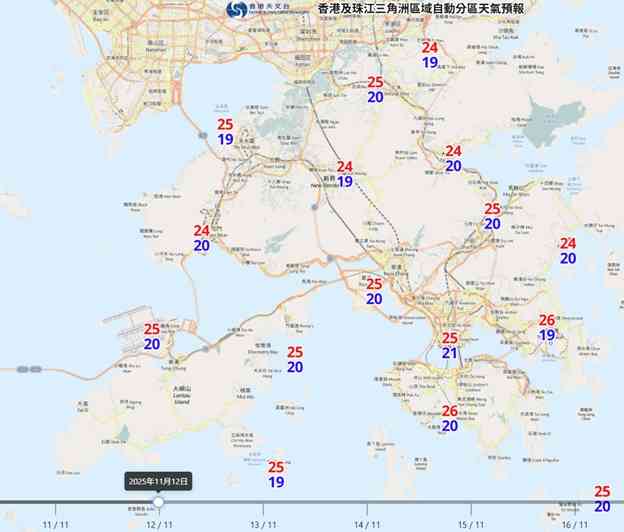The image size is (624, 532).
Task: Select 14/11 on the forecast timeline
Action: (x=367, y=524)
